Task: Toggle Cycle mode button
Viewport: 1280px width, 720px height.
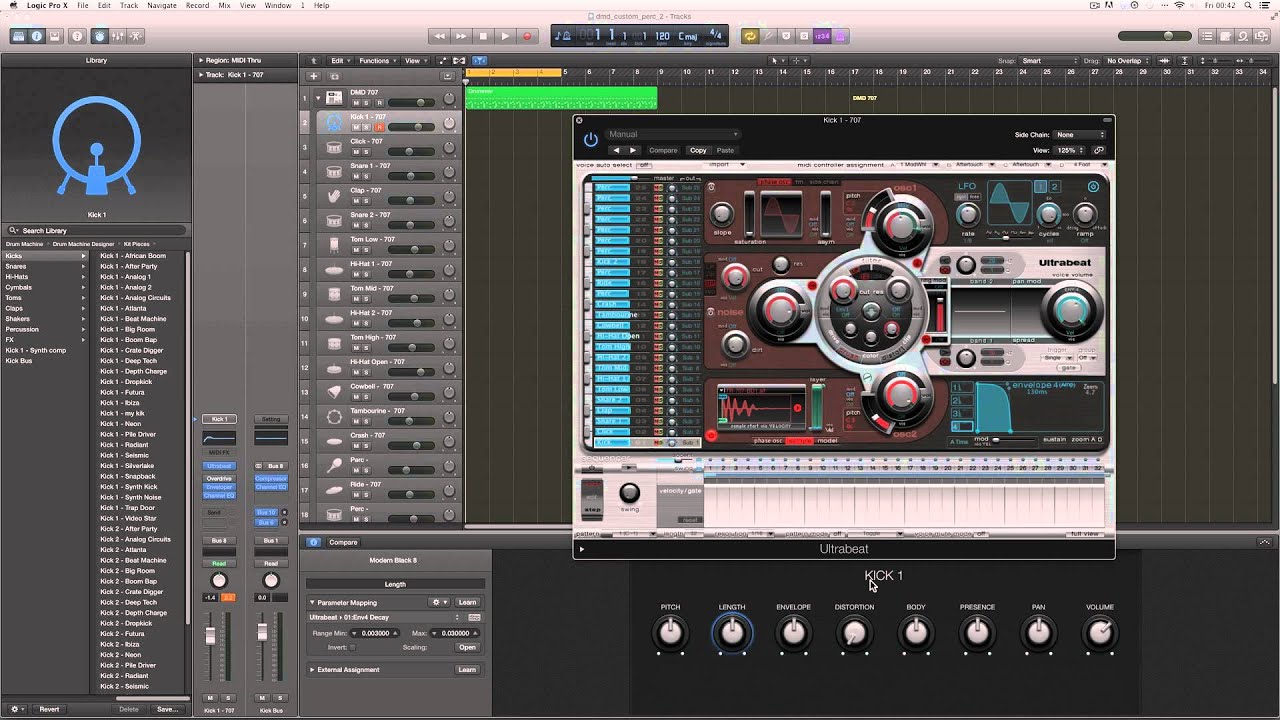Action: coord(749,36)
